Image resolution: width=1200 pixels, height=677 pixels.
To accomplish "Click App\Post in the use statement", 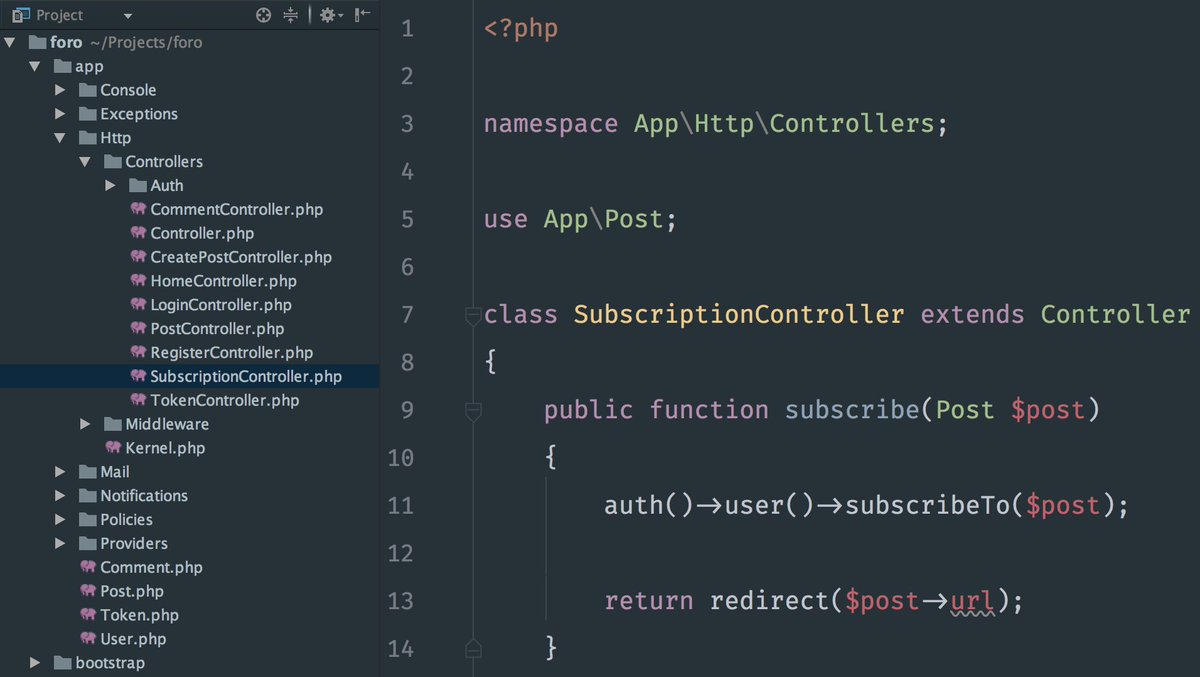I will pos(603,220).
